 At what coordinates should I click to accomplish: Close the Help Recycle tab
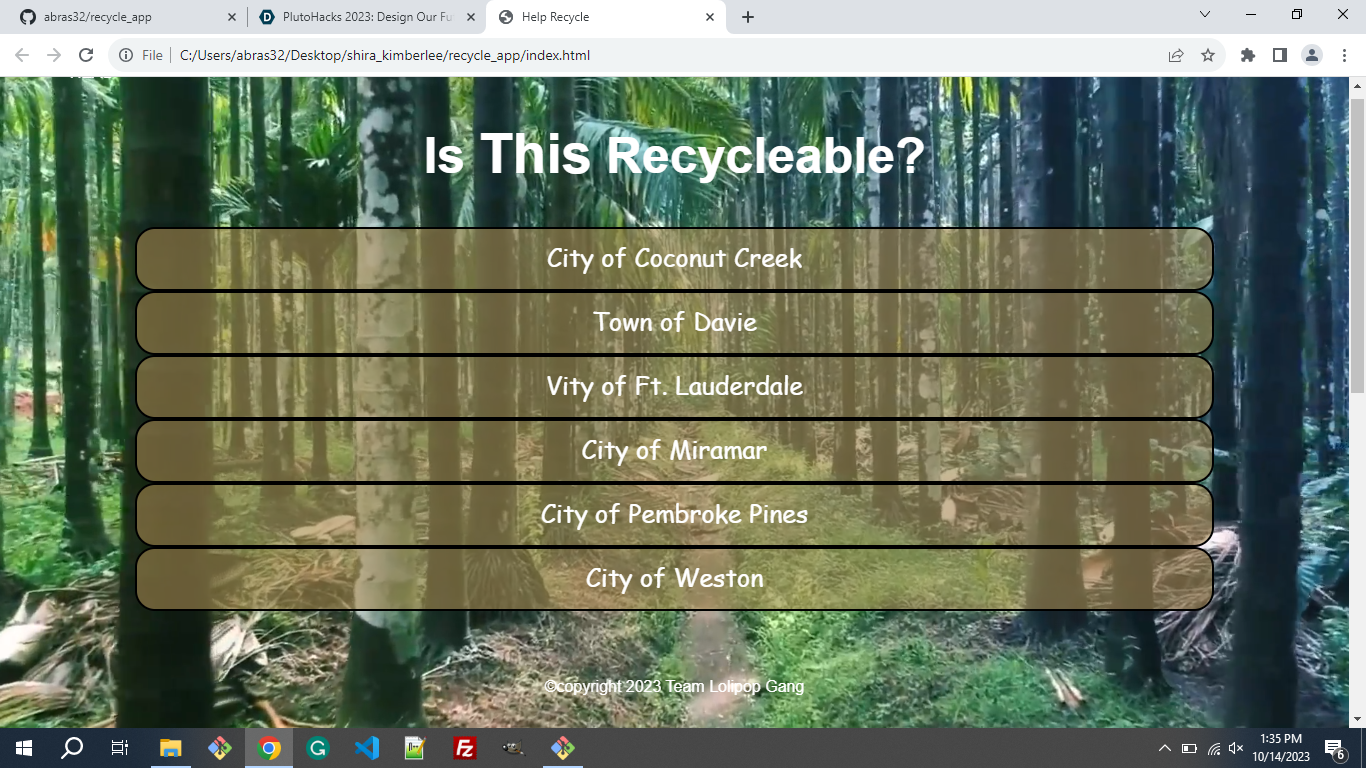[710, 17]
